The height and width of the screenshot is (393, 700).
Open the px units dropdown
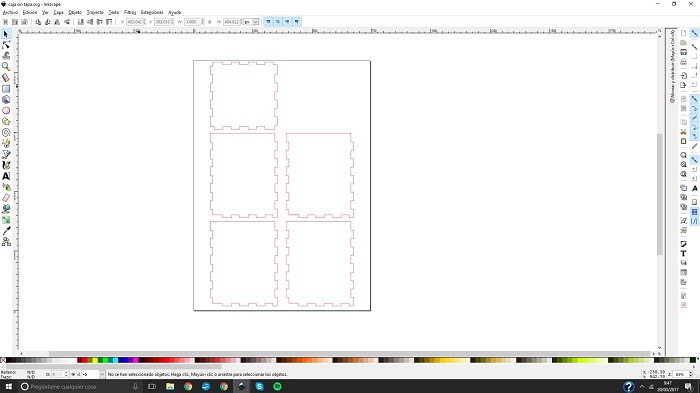click(x=255, y=21)
